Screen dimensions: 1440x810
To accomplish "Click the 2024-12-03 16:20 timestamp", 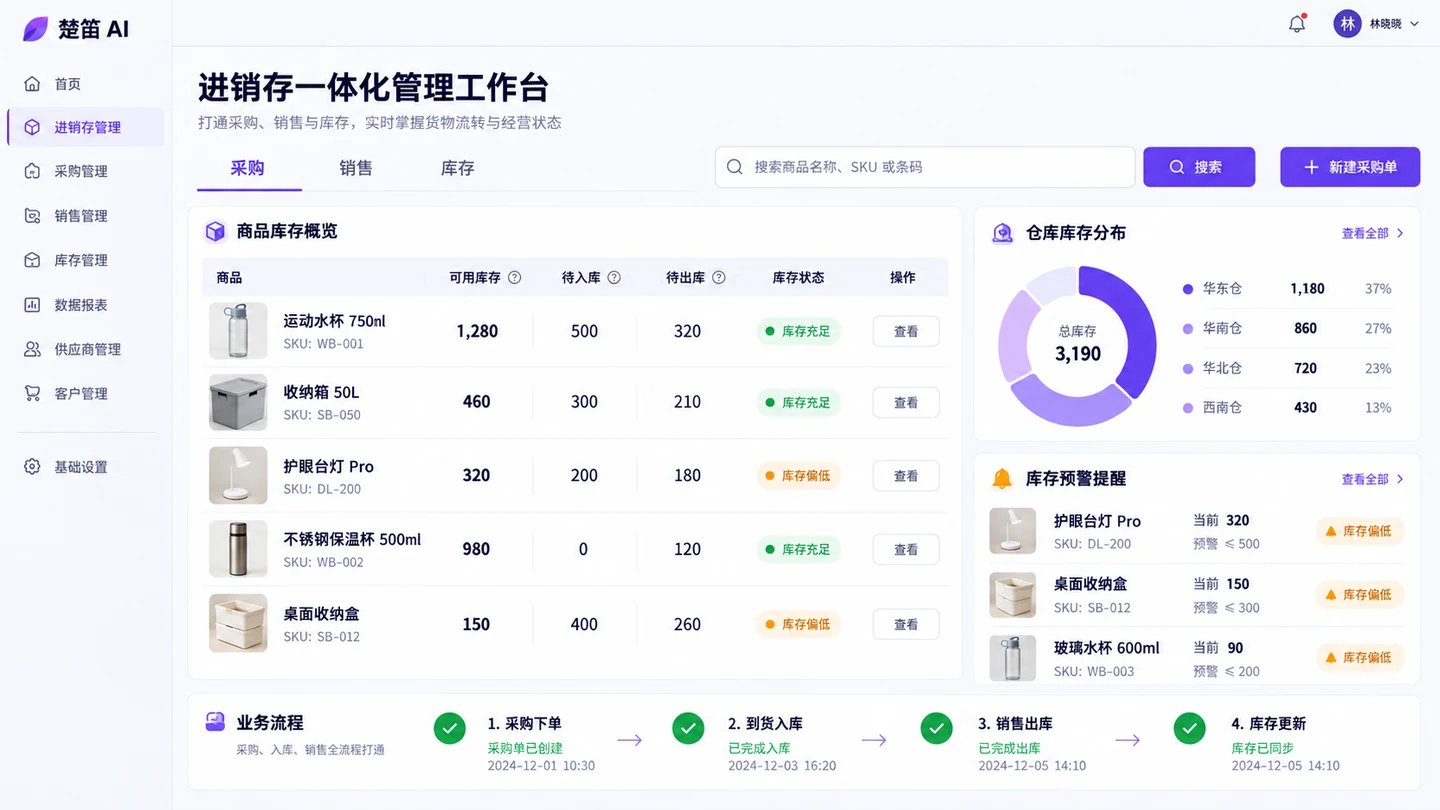I will (782, 766).
